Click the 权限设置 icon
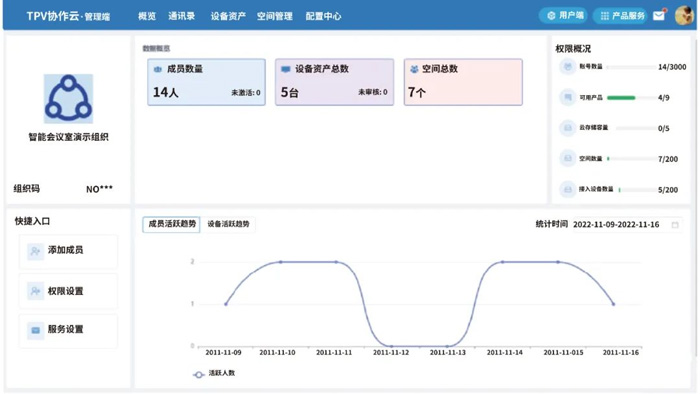This screenshot has width=700, height=394. click(35, 291)
